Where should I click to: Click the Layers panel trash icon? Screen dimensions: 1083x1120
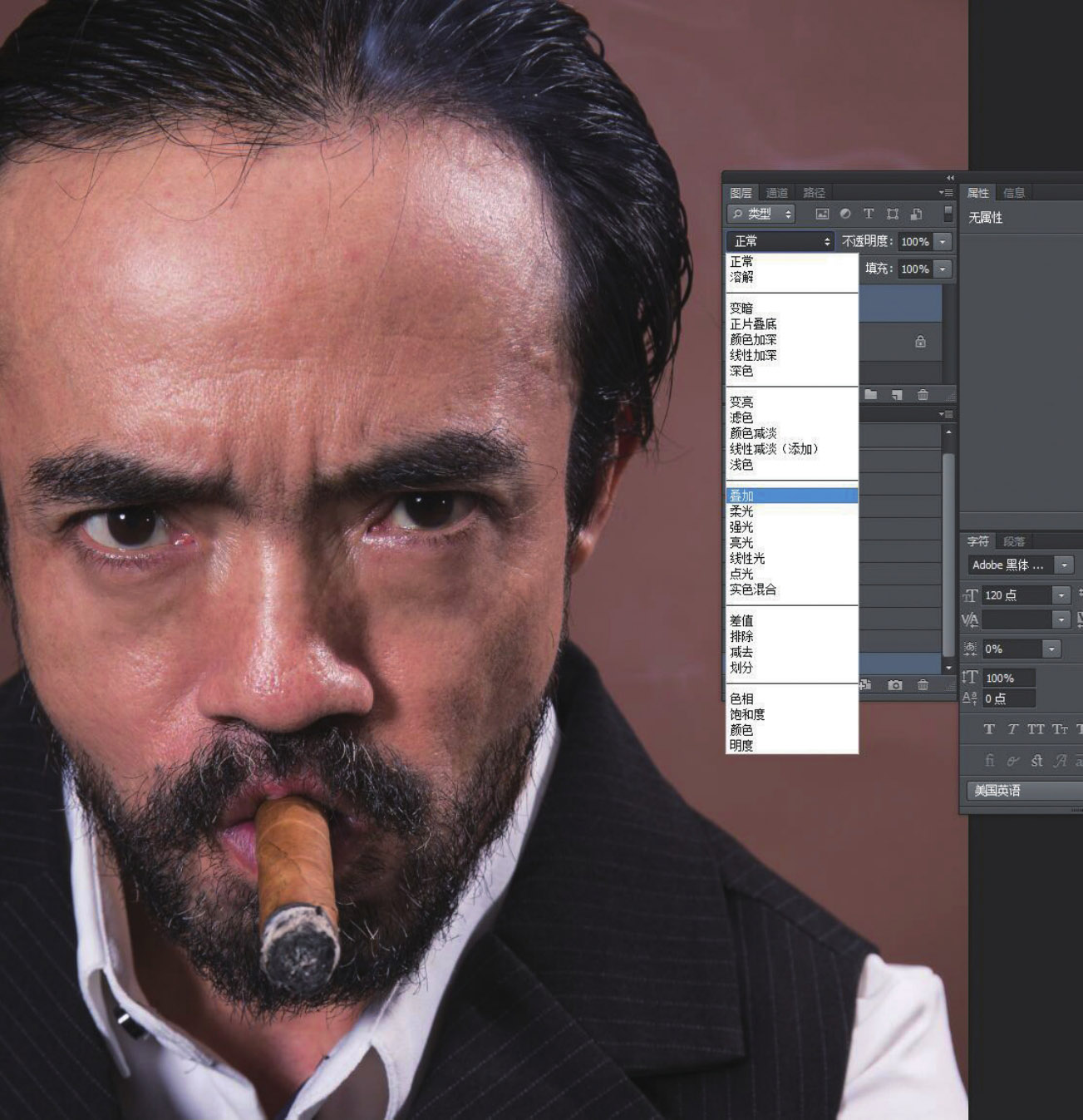pos(923,394)
